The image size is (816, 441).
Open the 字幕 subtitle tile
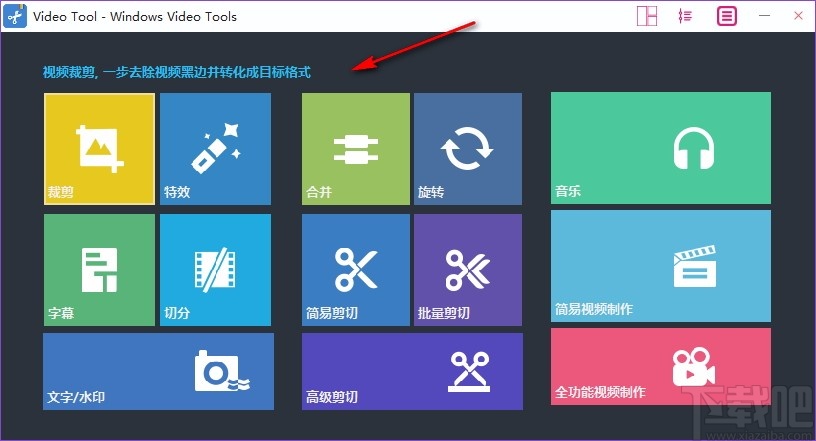coord(99,270)
